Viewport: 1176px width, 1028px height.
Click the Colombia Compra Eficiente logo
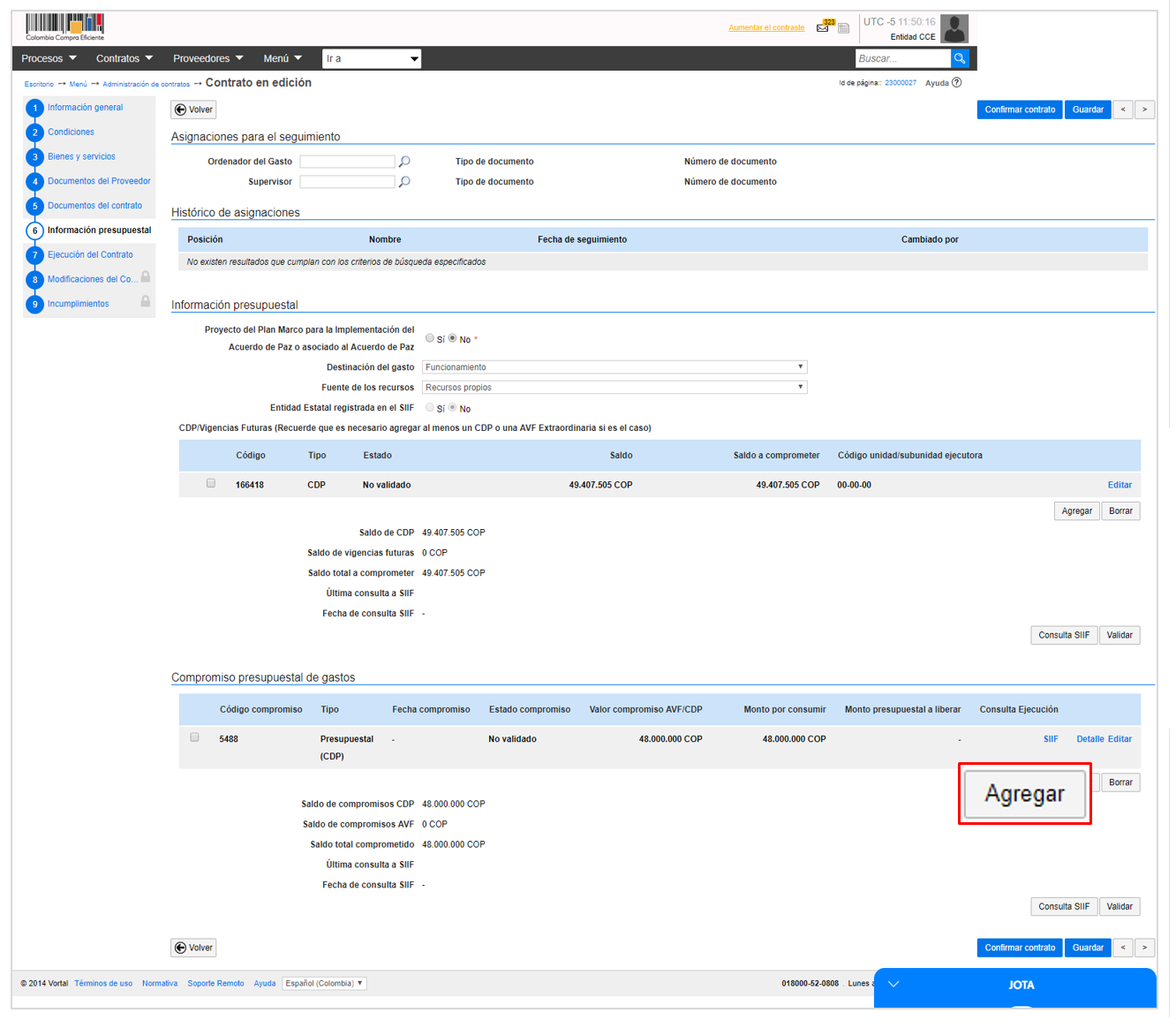[64, 26]
